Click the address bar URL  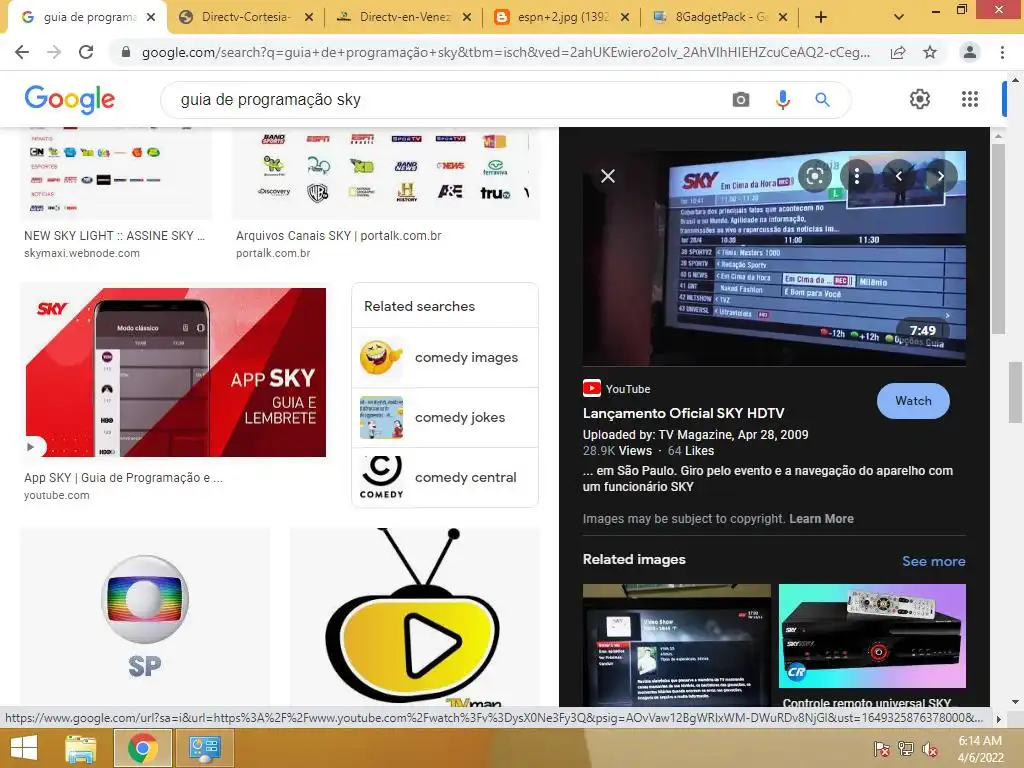click(x=505, y=52)
